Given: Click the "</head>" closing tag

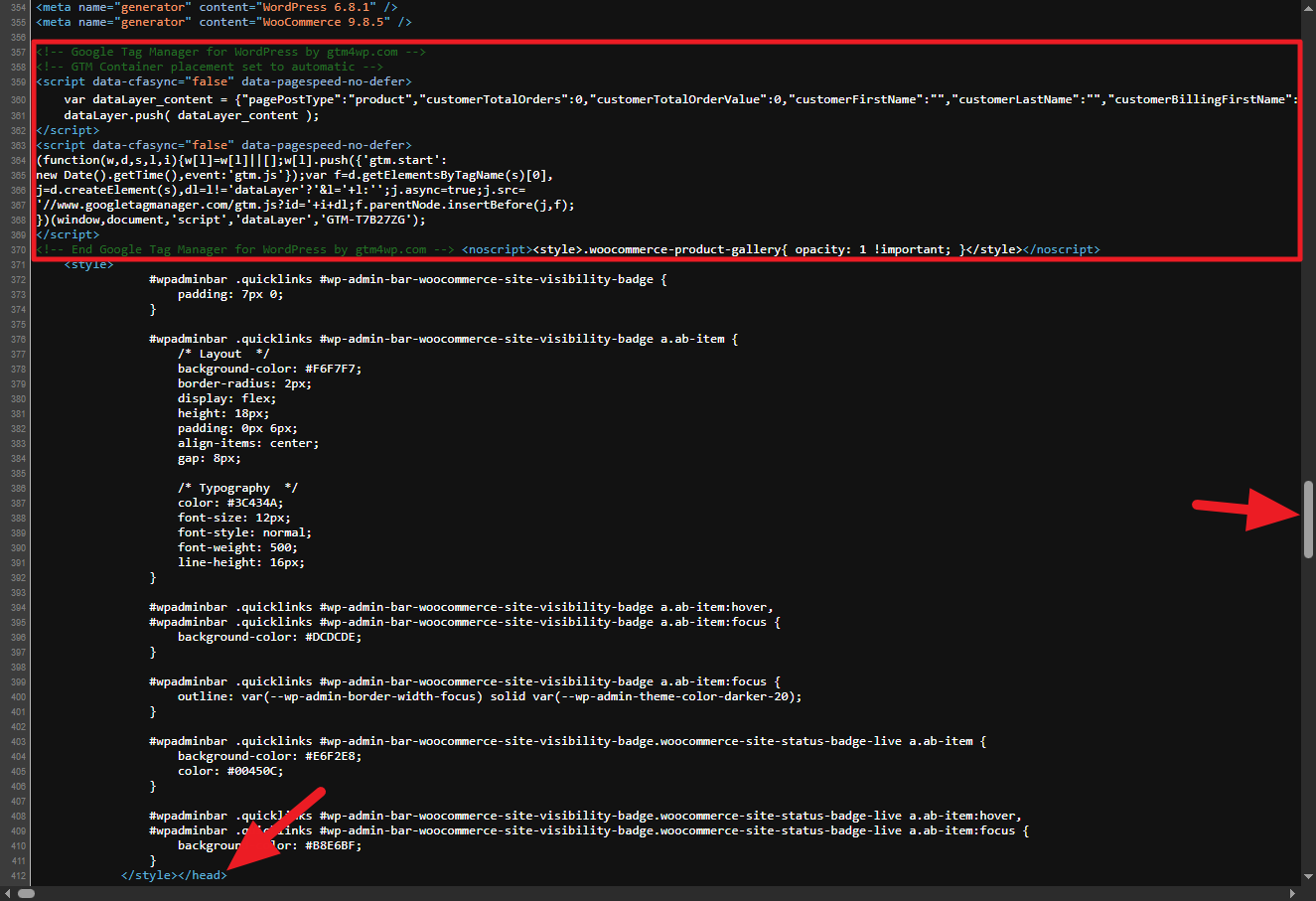Looking at the screenshot, I should (x=203, y=875).
